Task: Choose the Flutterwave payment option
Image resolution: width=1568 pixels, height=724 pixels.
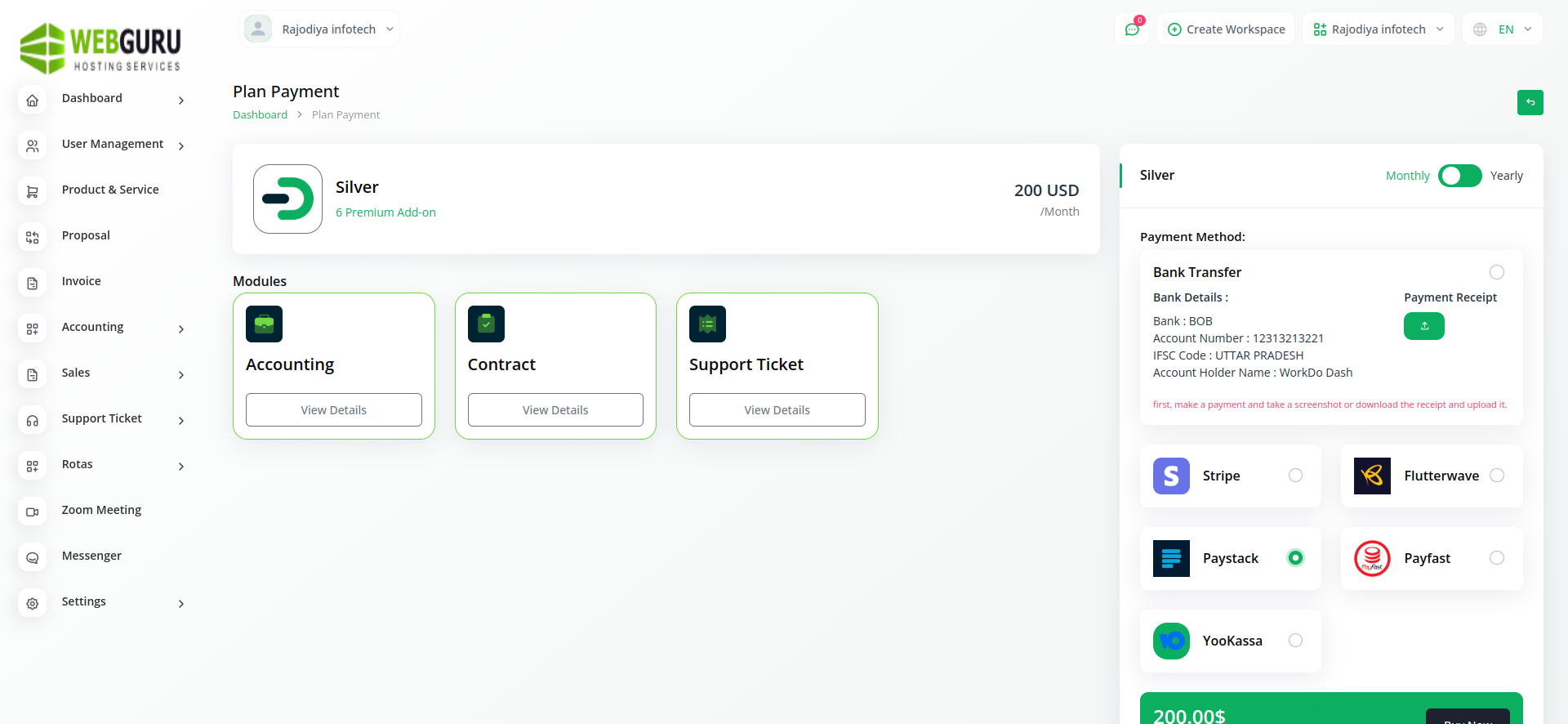Action: [x=1496, y=476]
